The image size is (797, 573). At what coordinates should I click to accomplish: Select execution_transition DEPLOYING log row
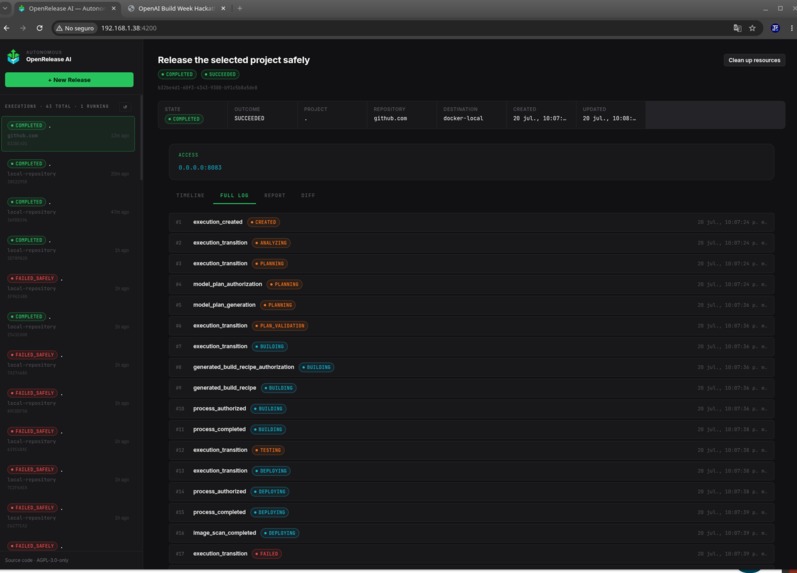(471, 471)
